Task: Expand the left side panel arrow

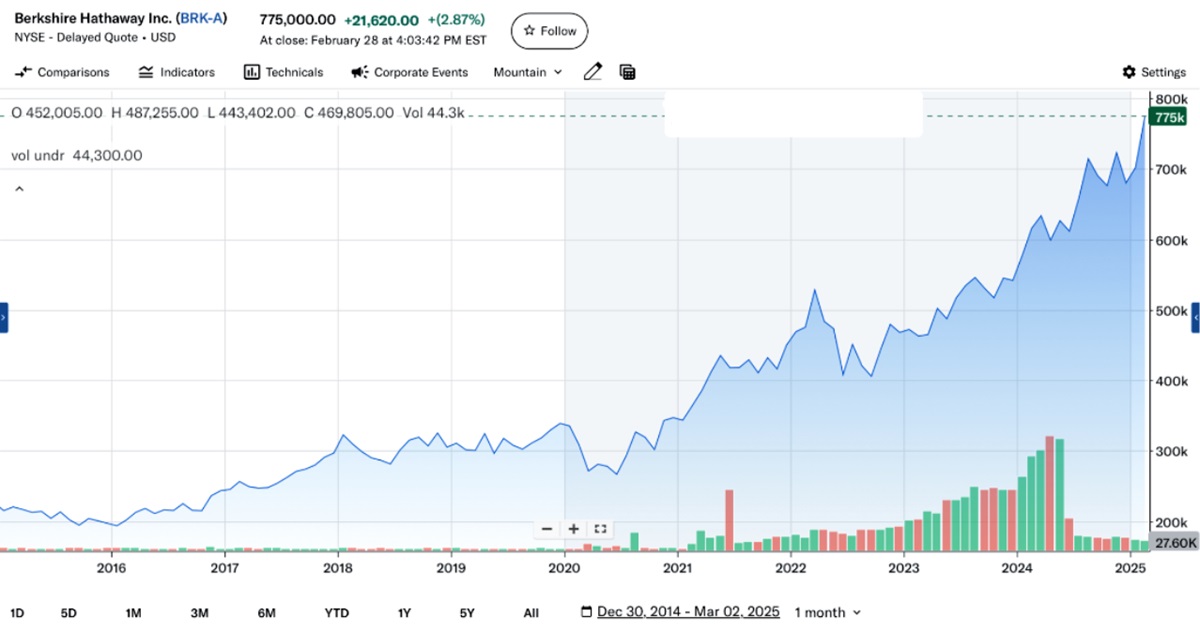Action: 4,317
